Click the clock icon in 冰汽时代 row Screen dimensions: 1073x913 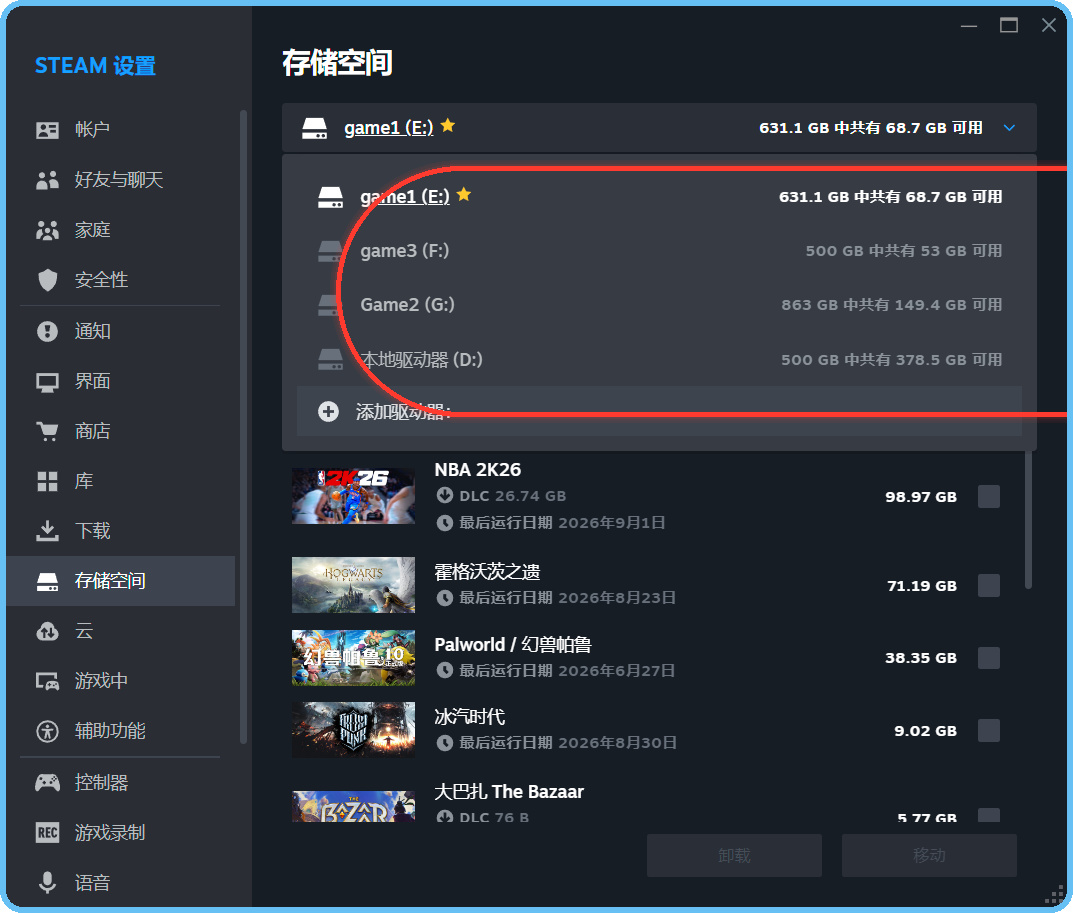coord(445,743)
